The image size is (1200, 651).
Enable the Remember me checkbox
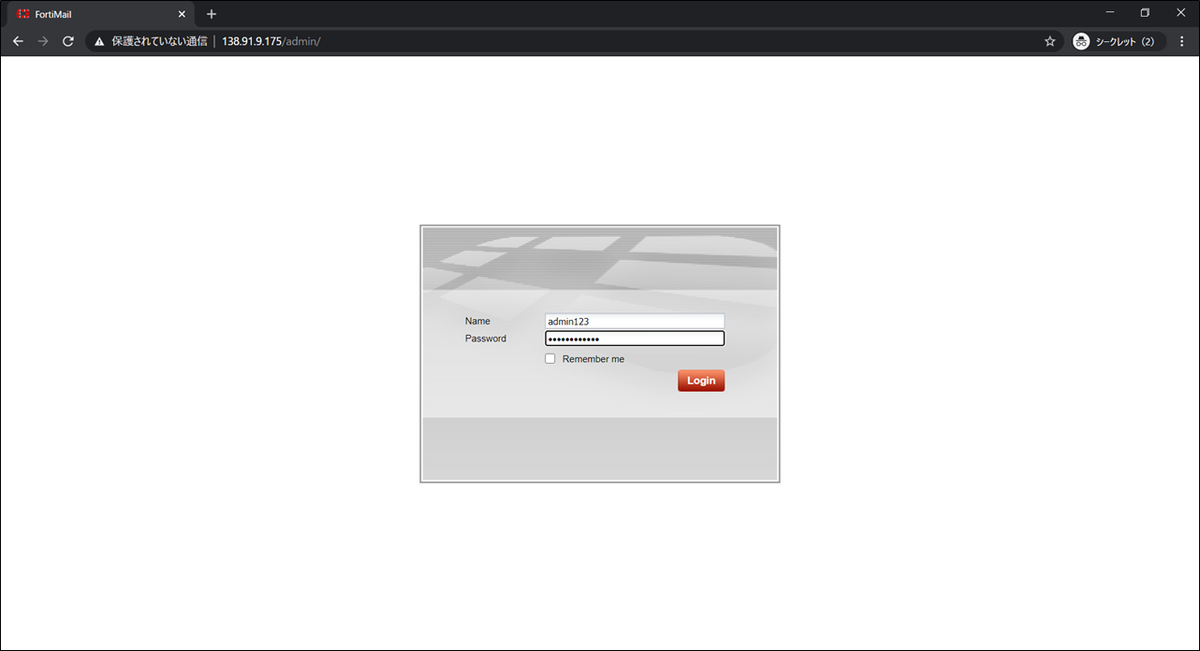(550, 359)
